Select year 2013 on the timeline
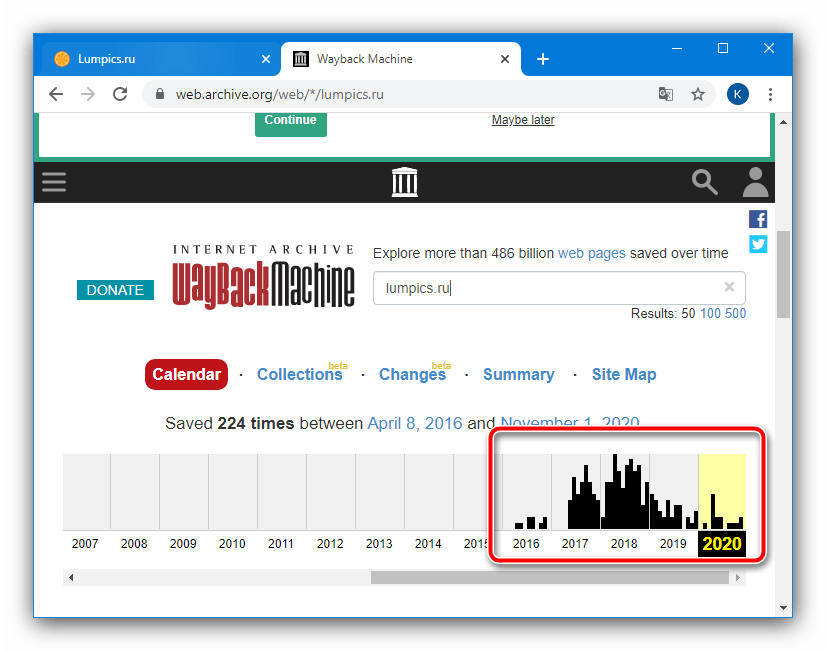 pos(379,544)
